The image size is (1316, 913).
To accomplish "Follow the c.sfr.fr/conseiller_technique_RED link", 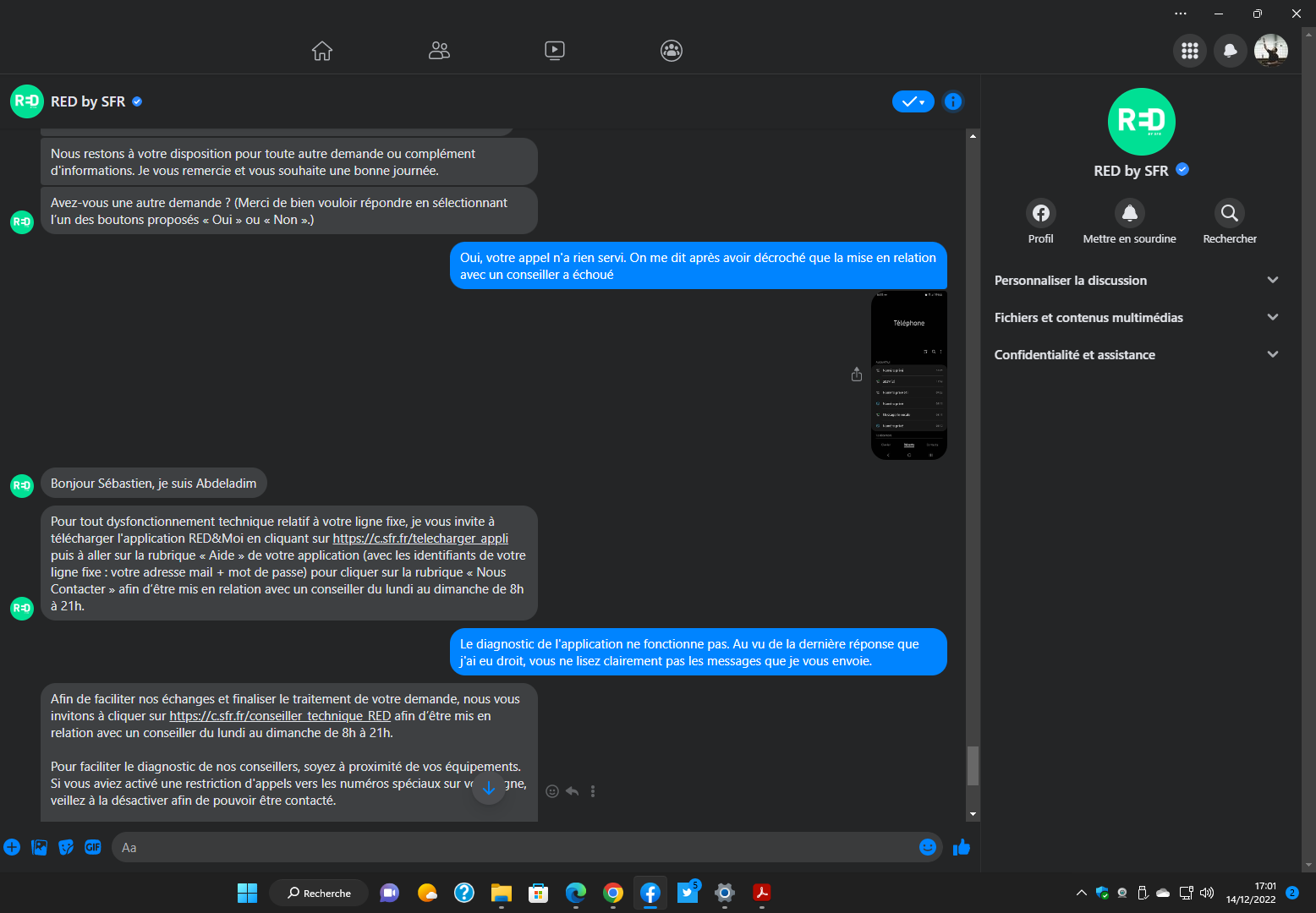I will coord(280,716).
